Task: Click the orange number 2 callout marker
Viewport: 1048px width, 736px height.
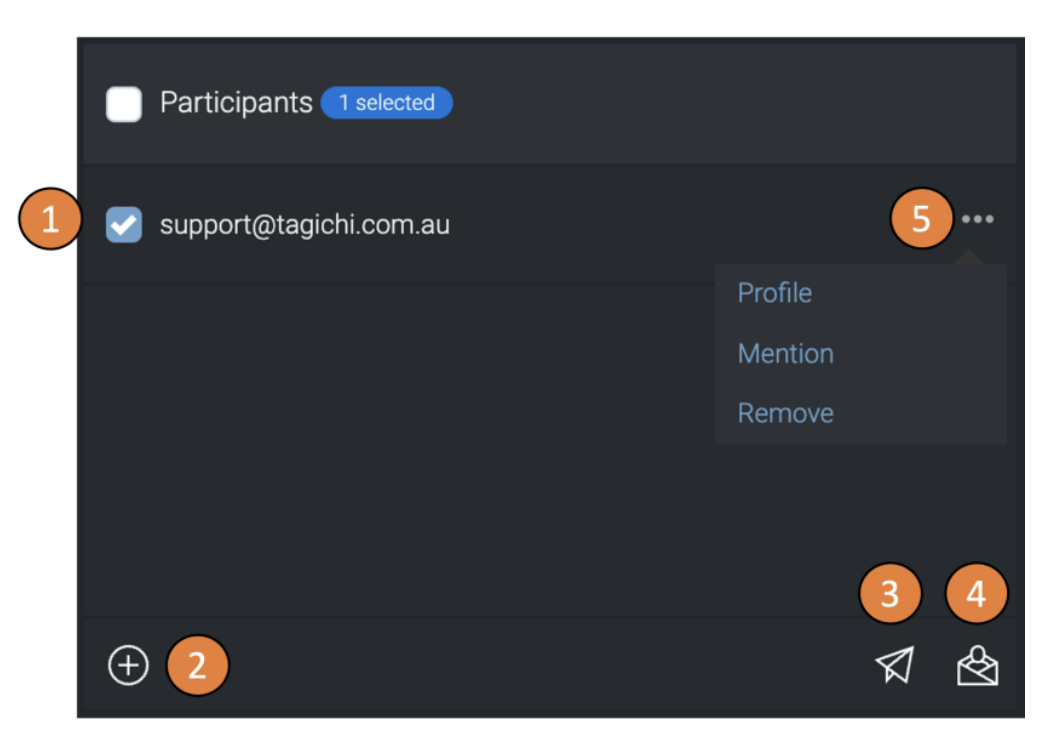Action: 197,665
